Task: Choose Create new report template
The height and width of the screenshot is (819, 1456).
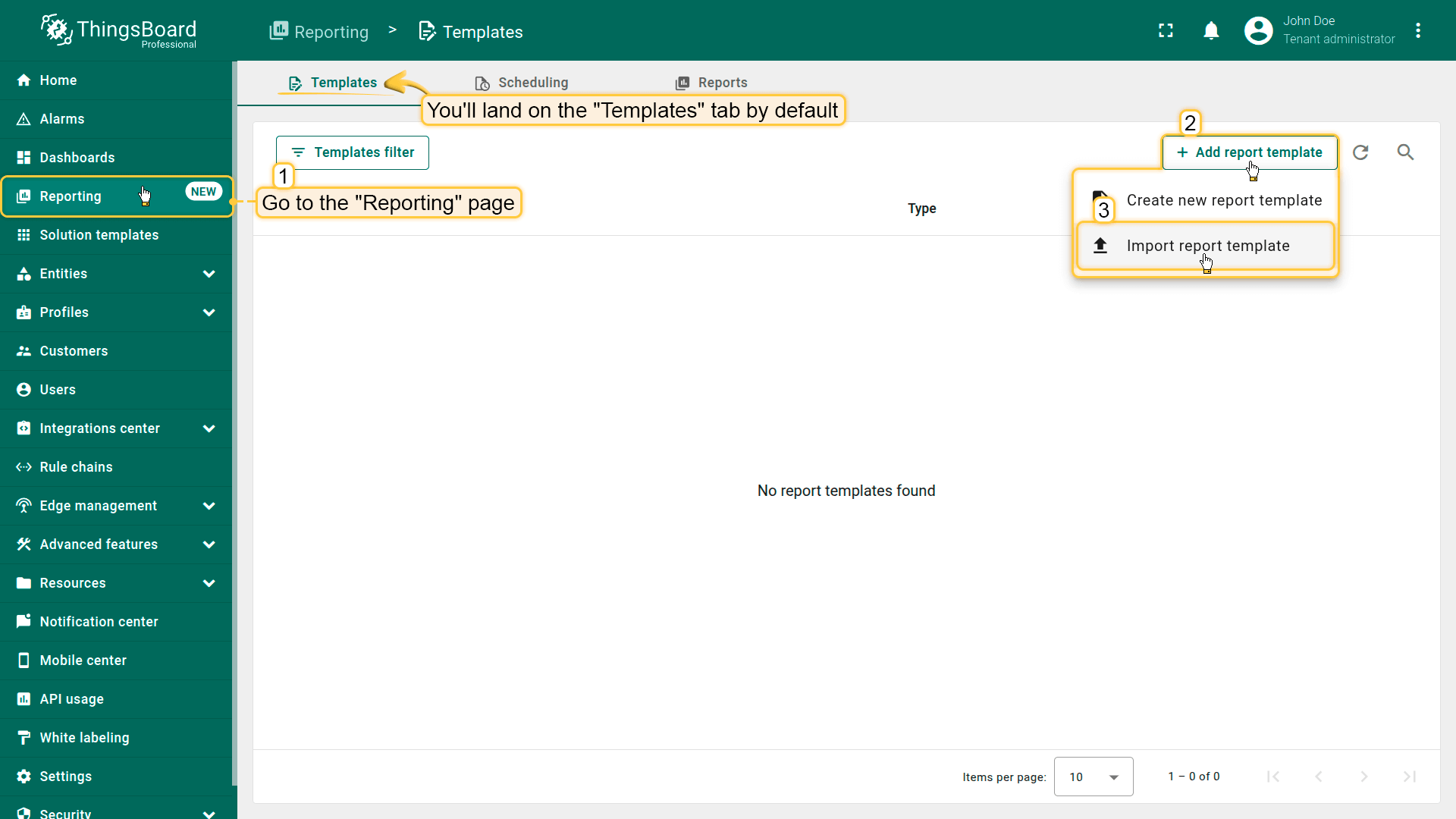Action: point(1223,200)
